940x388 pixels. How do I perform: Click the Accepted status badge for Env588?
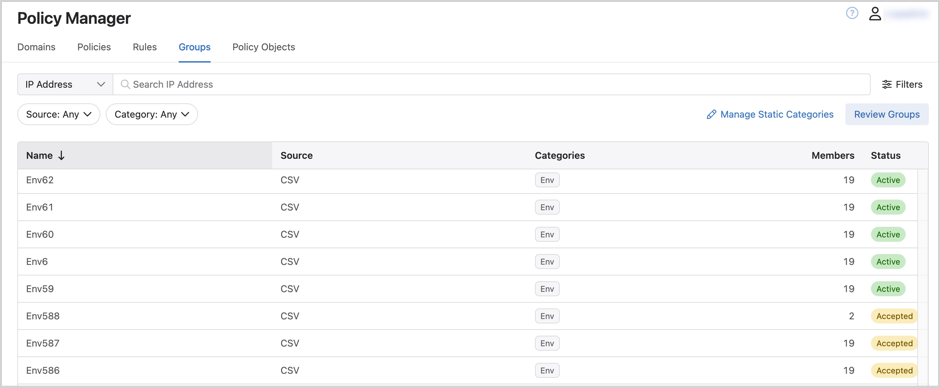pos(894,316)
